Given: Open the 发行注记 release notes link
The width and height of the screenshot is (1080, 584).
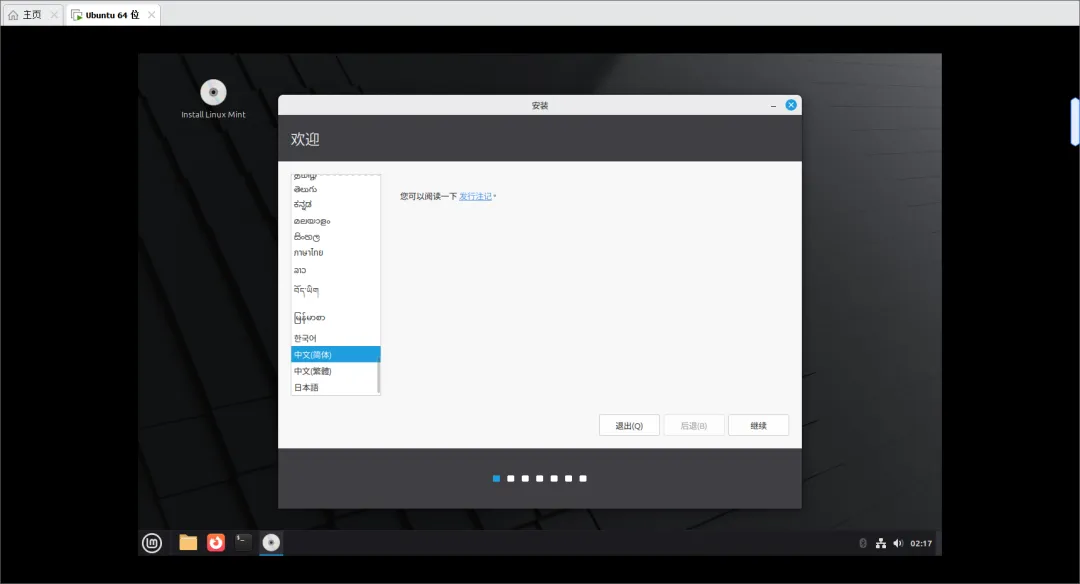Looking at the screenshot, I should [x=475, y=196].
